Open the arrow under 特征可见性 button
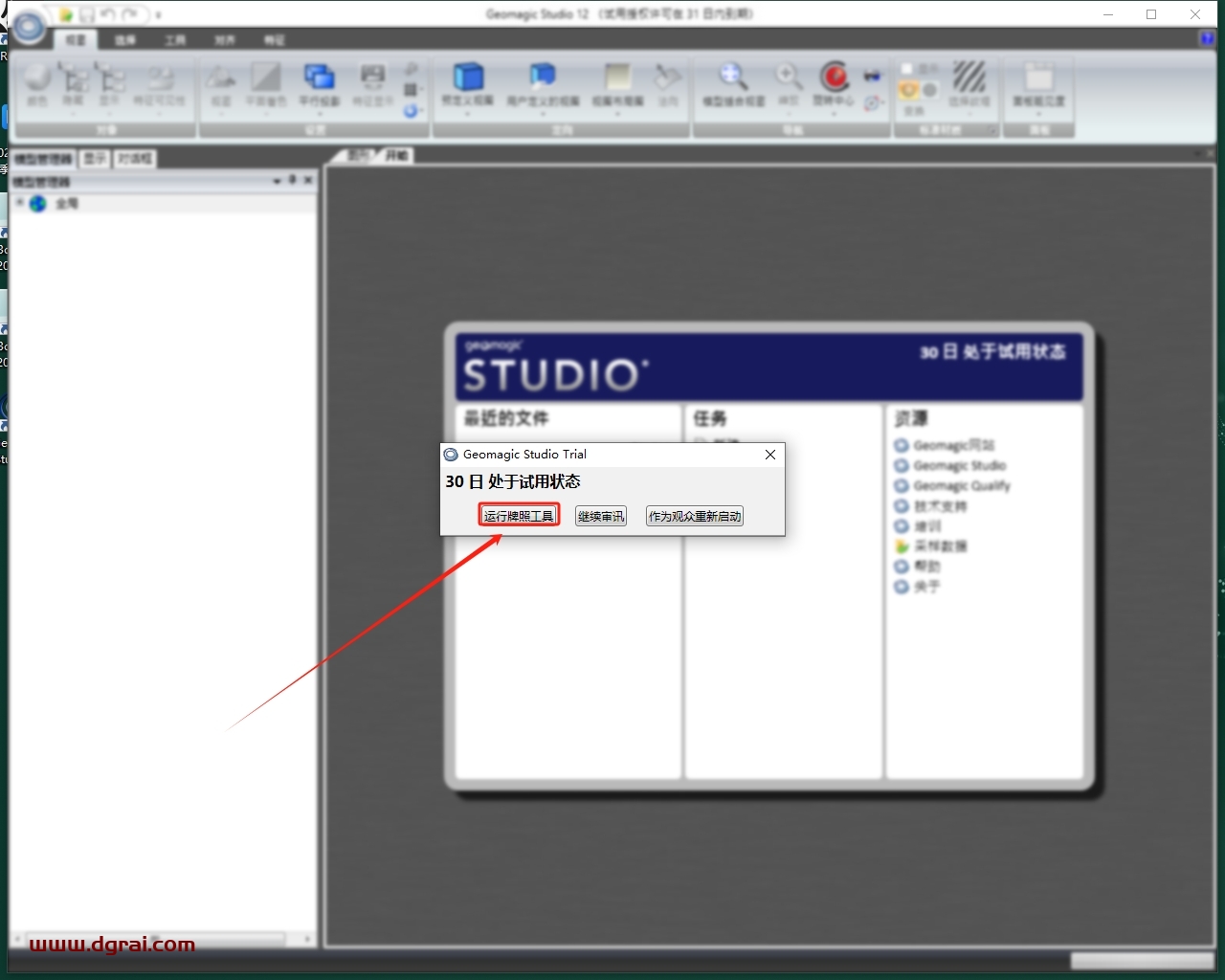The image size is (1225, 980). 159,114
